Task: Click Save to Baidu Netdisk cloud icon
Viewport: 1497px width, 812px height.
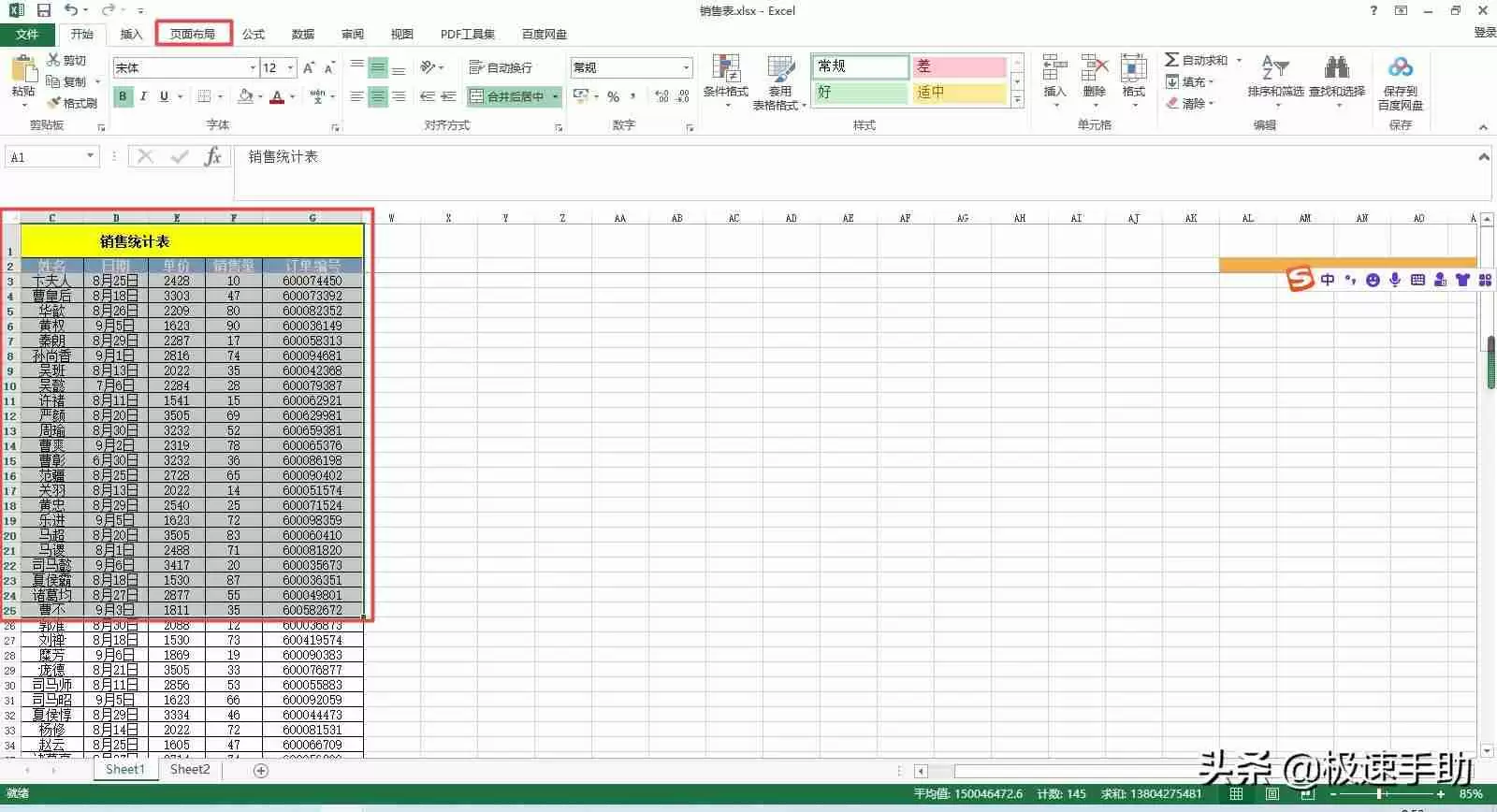Action: 1400,70
